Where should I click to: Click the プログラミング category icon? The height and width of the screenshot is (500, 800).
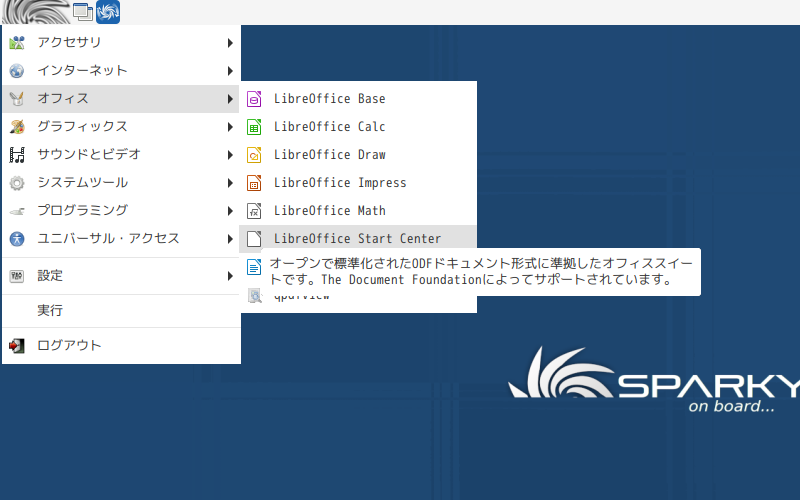[x=17, y=211]
